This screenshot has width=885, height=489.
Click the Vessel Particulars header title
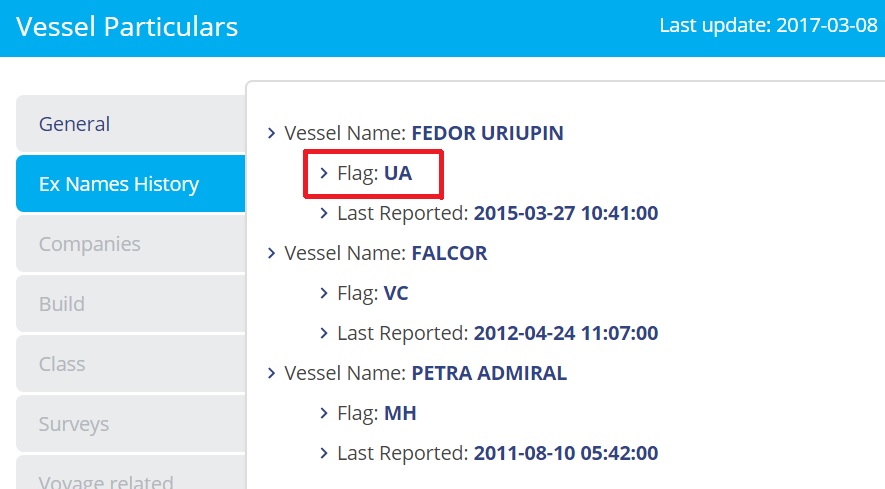point(127,27)
